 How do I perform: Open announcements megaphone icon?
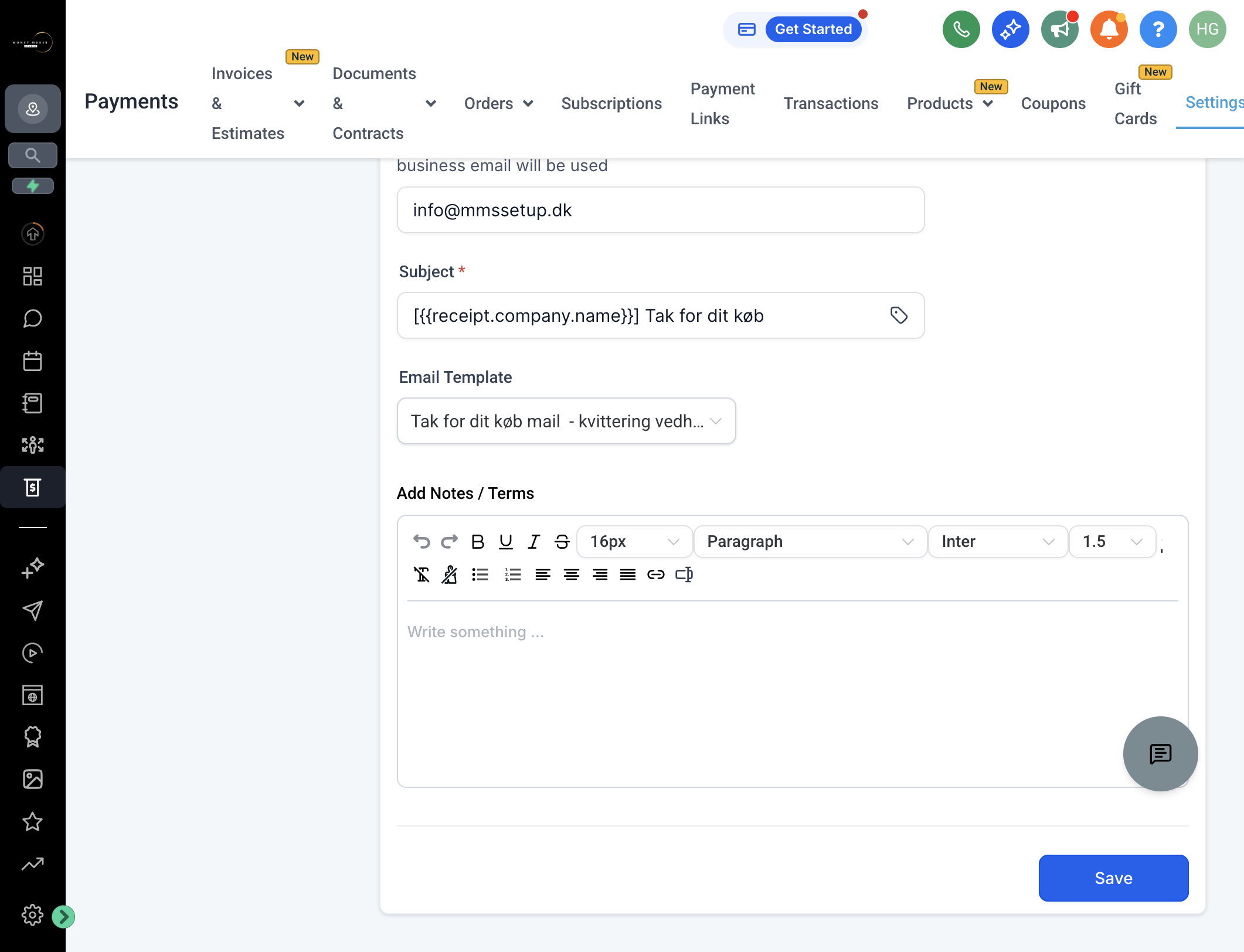tap(1060, 29)
